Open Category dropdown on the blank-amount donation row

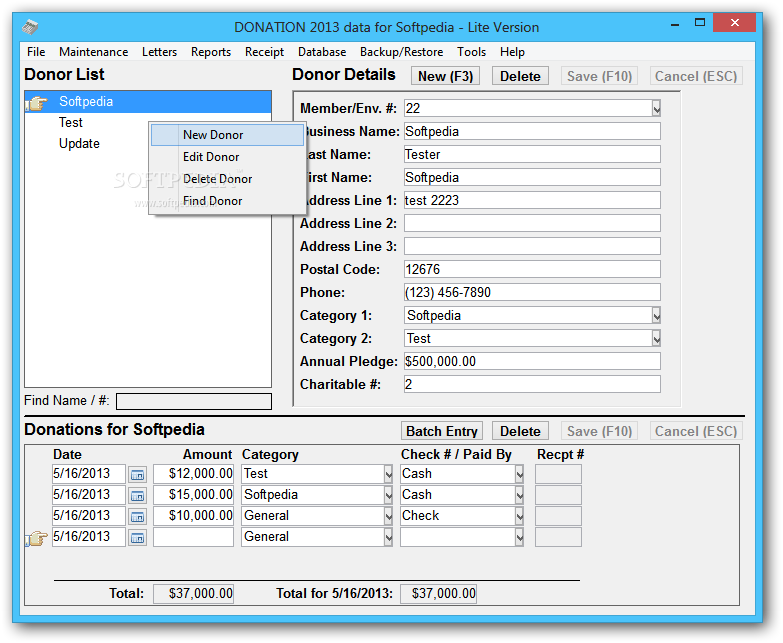click(389, 537)
